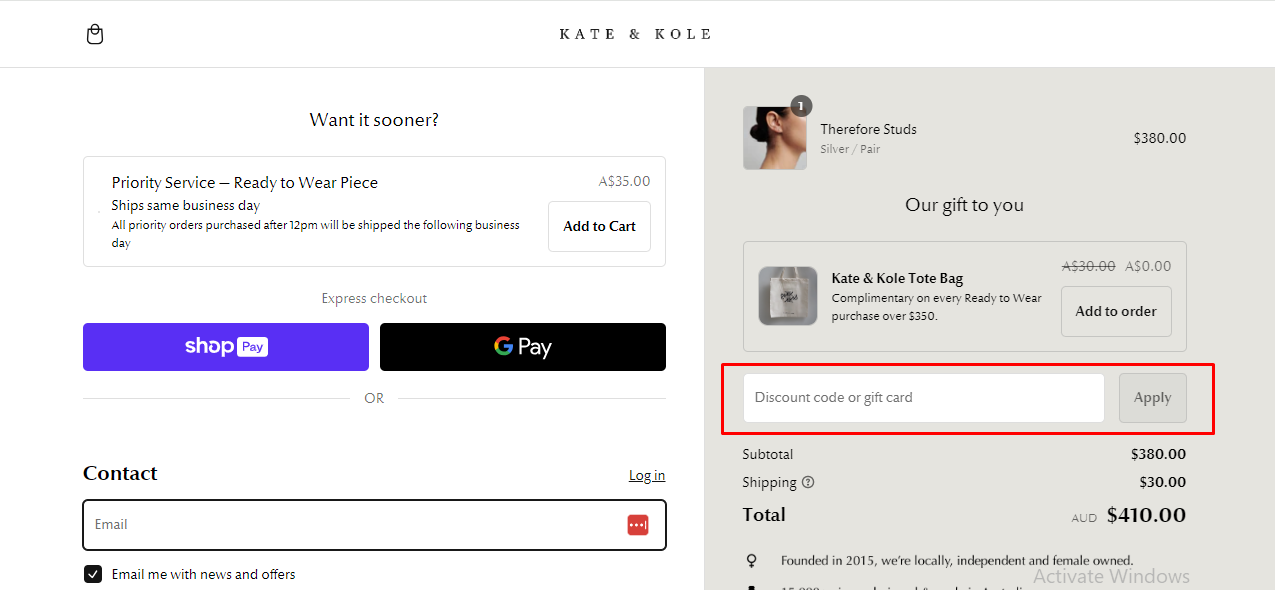Uncheck Email me with news and offers
The image size is (1275, 590).
tap(93, 574)
